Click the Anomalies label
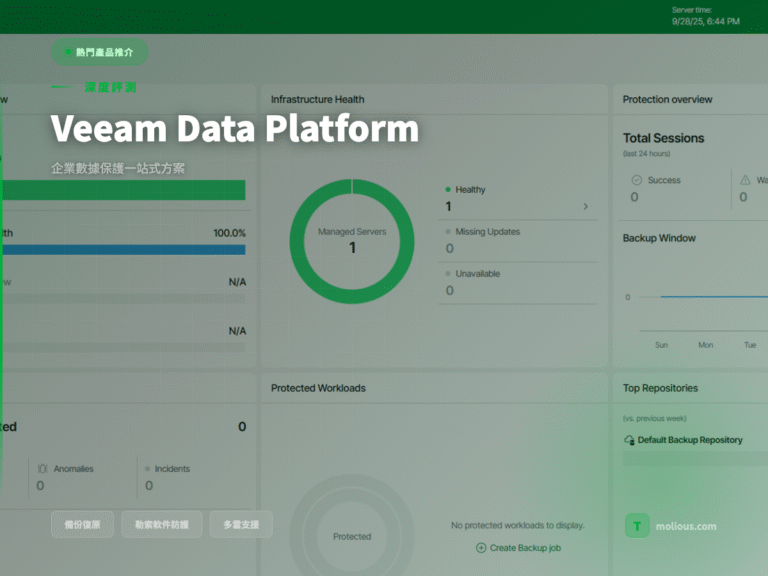Viewport: 768px width, 576px height. click(73, 469)
